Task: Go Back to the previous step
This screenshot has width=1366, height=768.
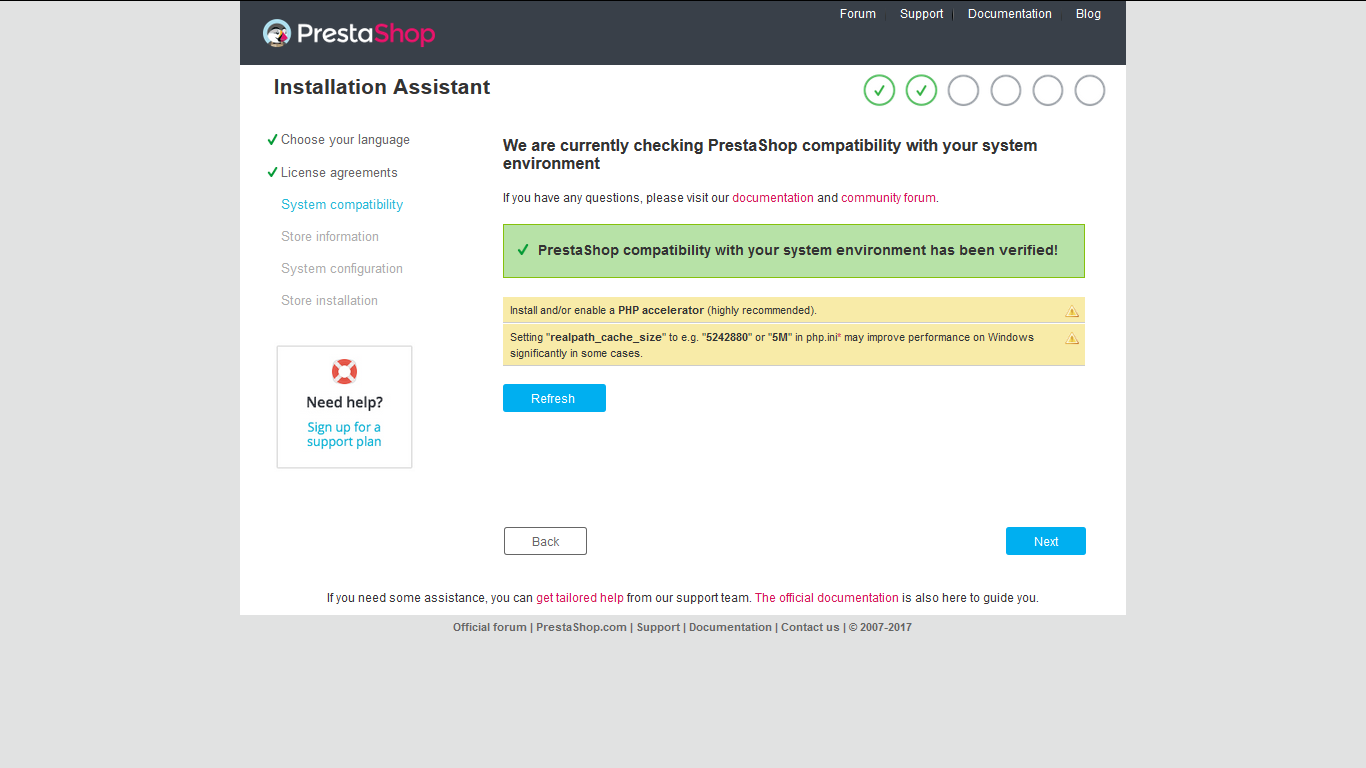Action: click(545, 541)
